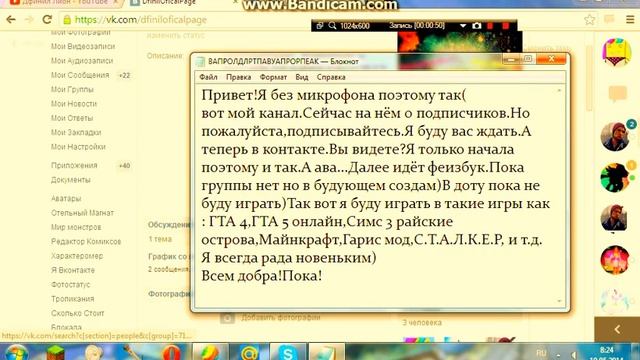The image size is (640, 360).
Task: Open the Редактор Комиксов app link
Action: point(86,242)
